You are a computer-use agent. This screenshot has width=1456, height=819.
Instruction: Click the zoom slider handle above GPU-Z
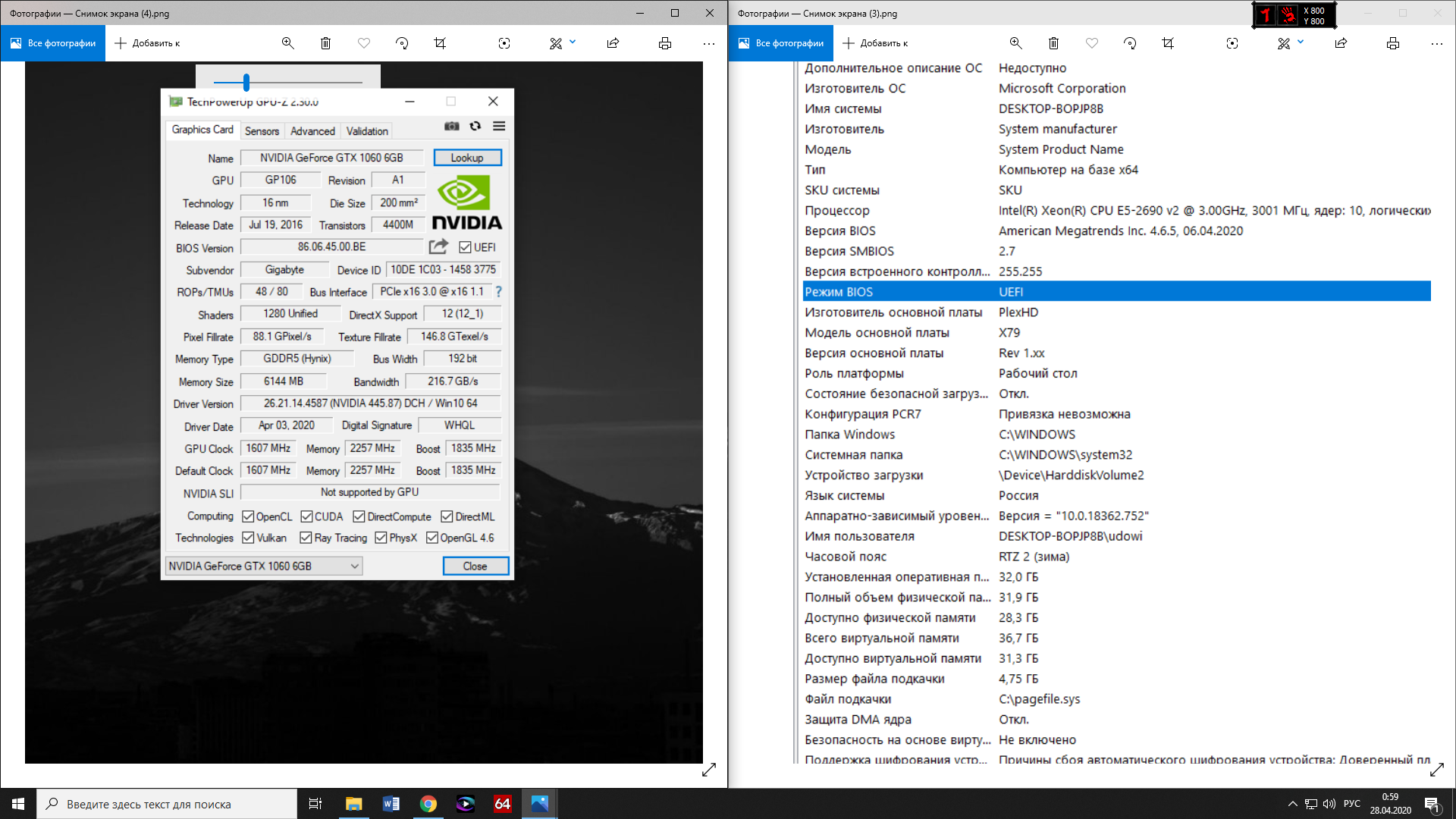(246, 82)
